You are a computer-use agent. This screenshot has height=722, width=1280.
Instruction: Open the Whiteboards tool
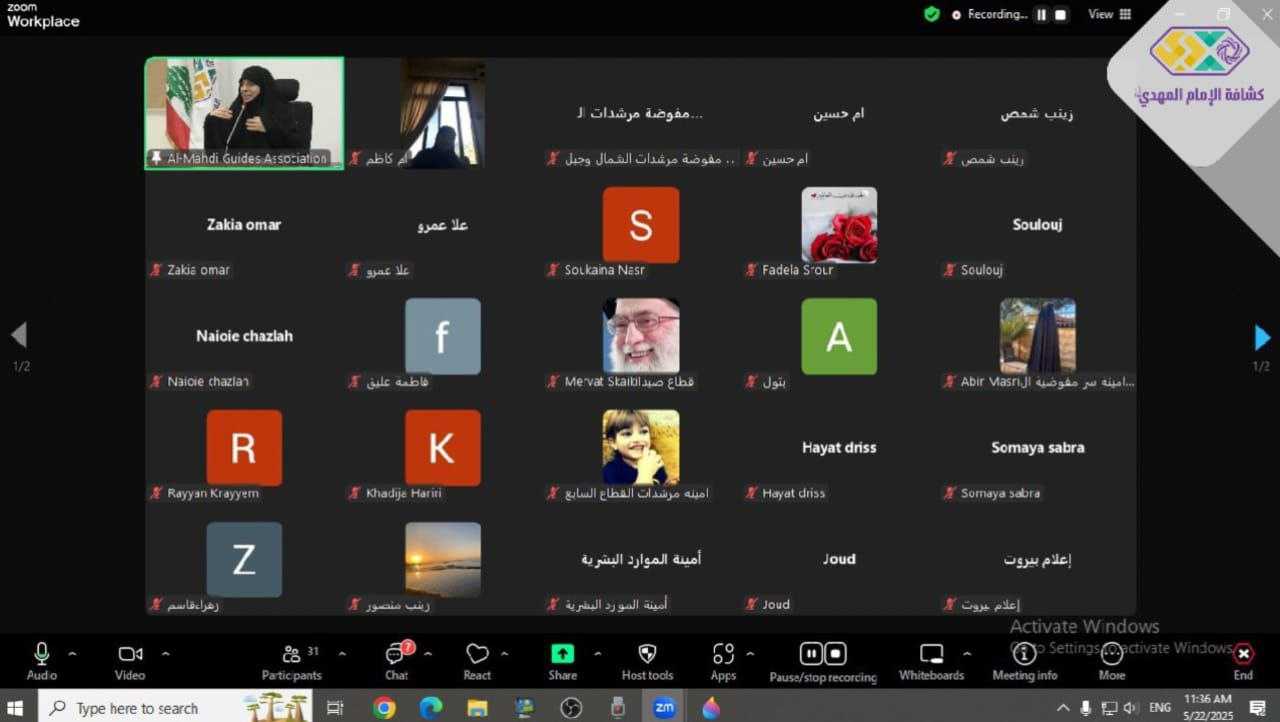point(931,661)
